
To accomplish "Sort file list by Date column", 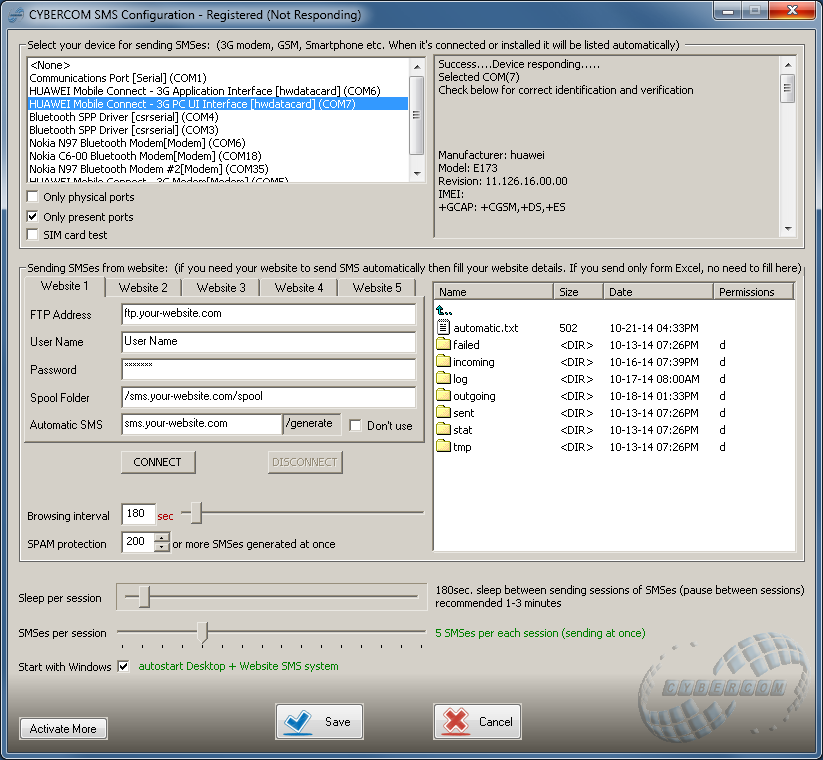I will (658, 292).
